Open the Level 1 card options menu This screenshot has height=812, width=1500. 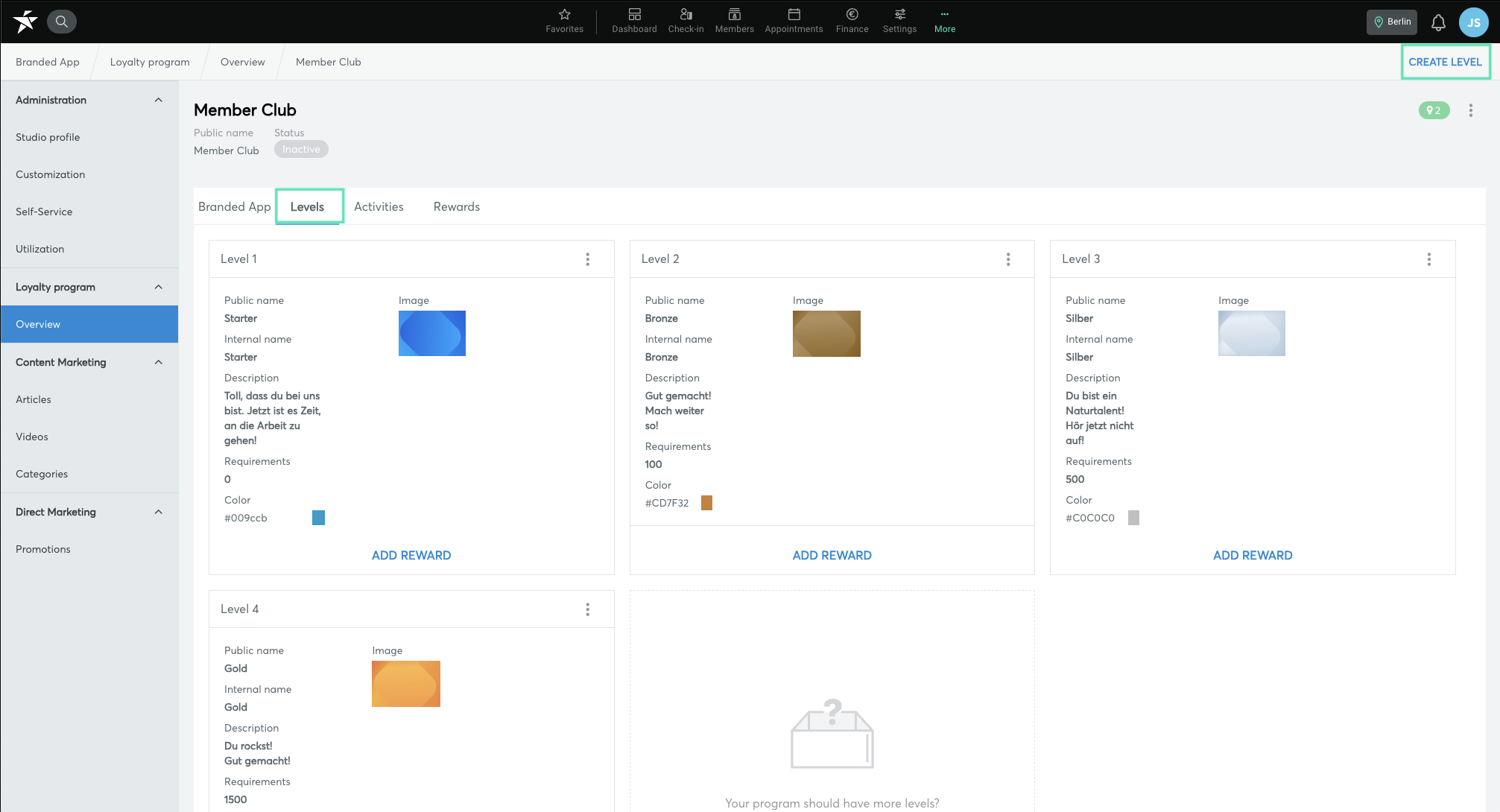tap(587, 259)
